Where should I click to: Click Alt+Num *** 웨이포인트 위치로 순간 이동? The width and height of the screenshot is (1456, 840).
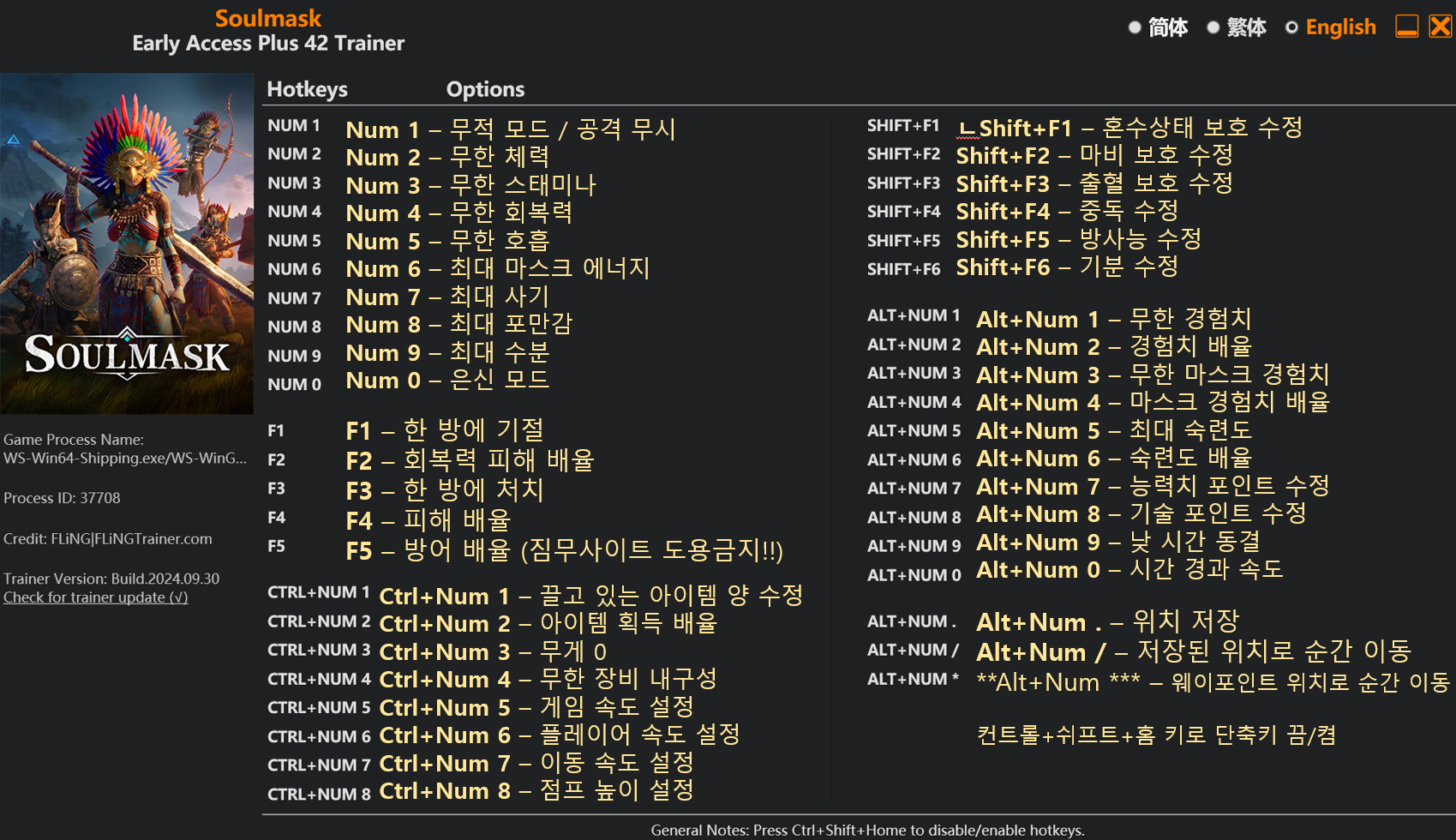(1213, 682)
